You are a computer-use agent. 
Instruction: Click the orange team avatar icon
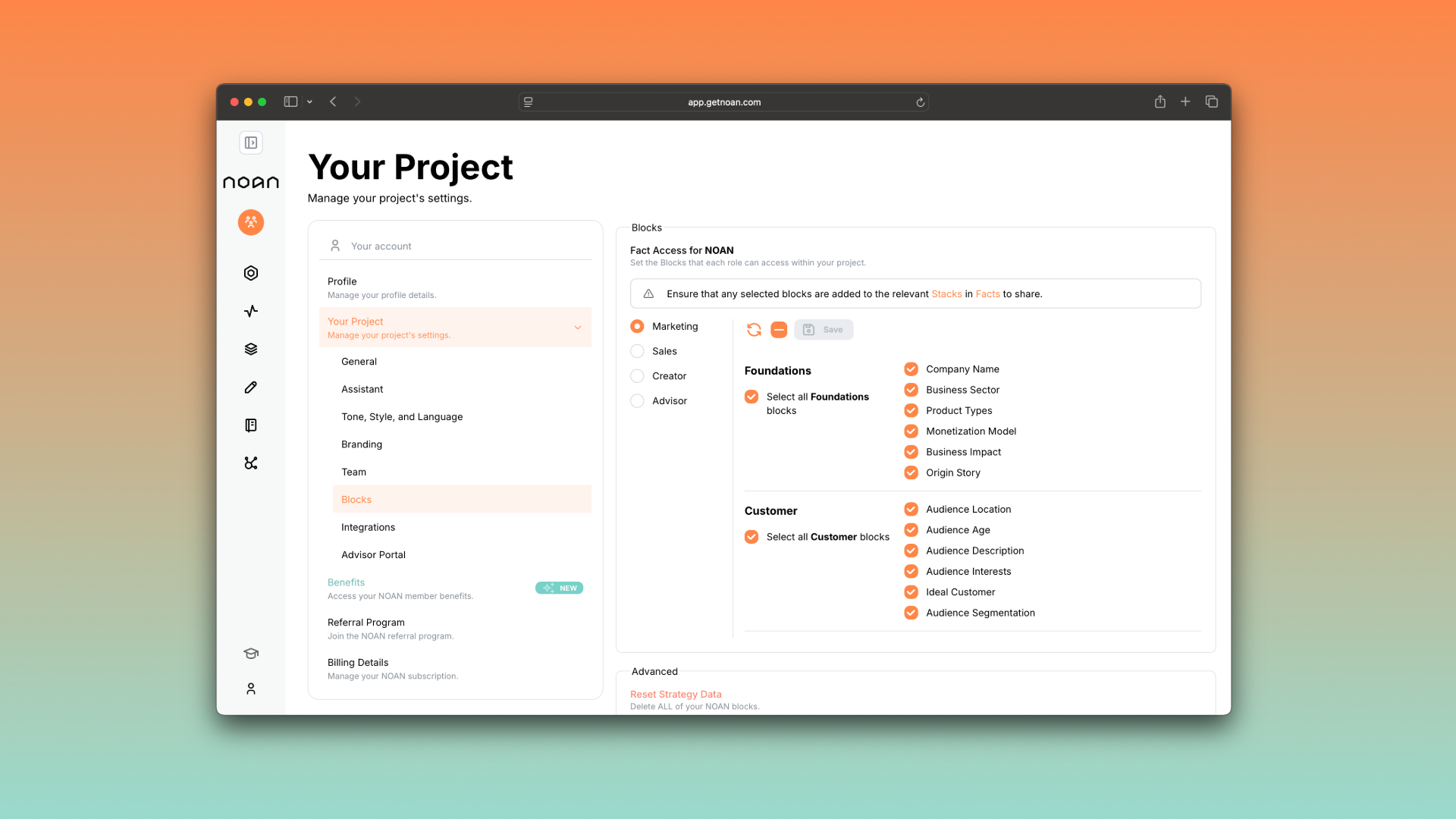pyautogui.click(x=251, y=222)
